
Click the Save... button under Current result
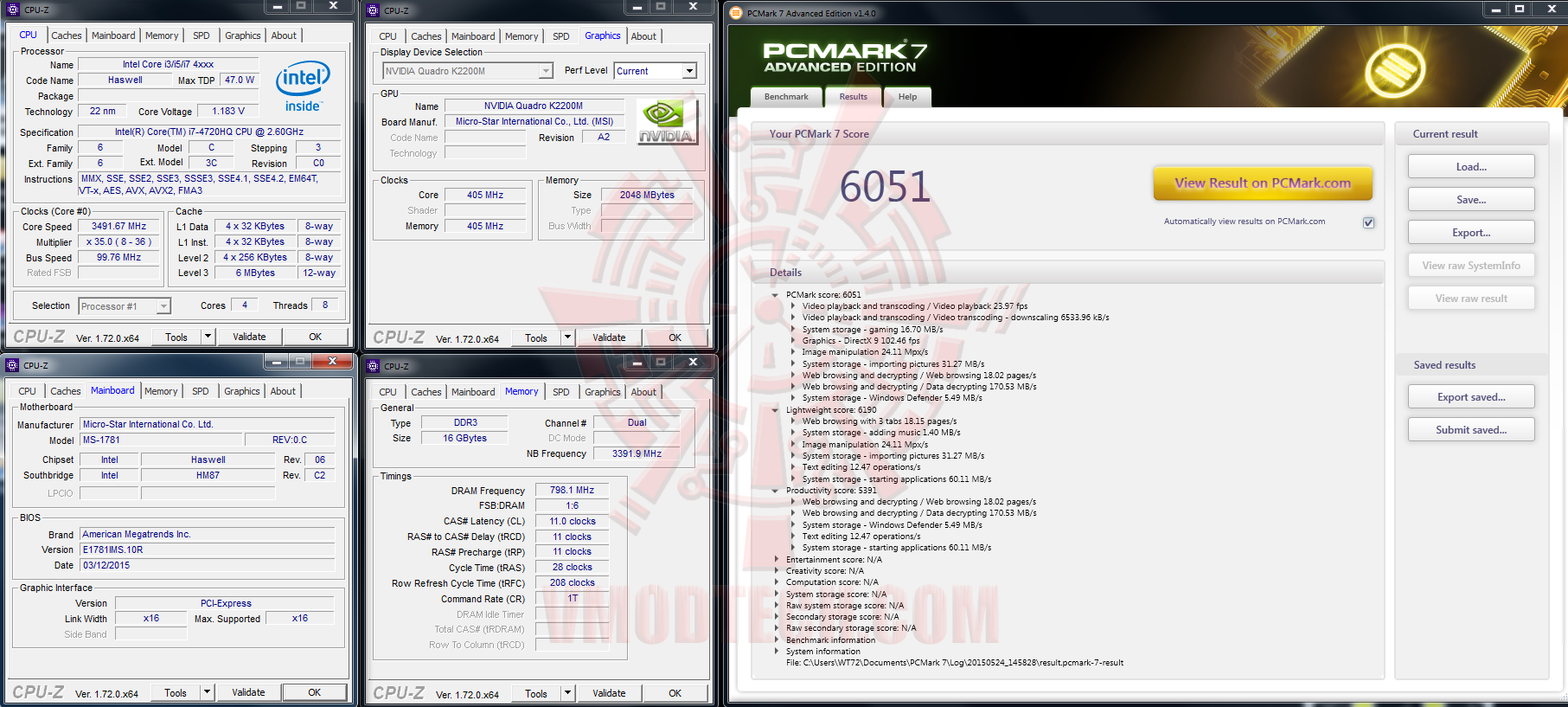(x=1471, y=200)
